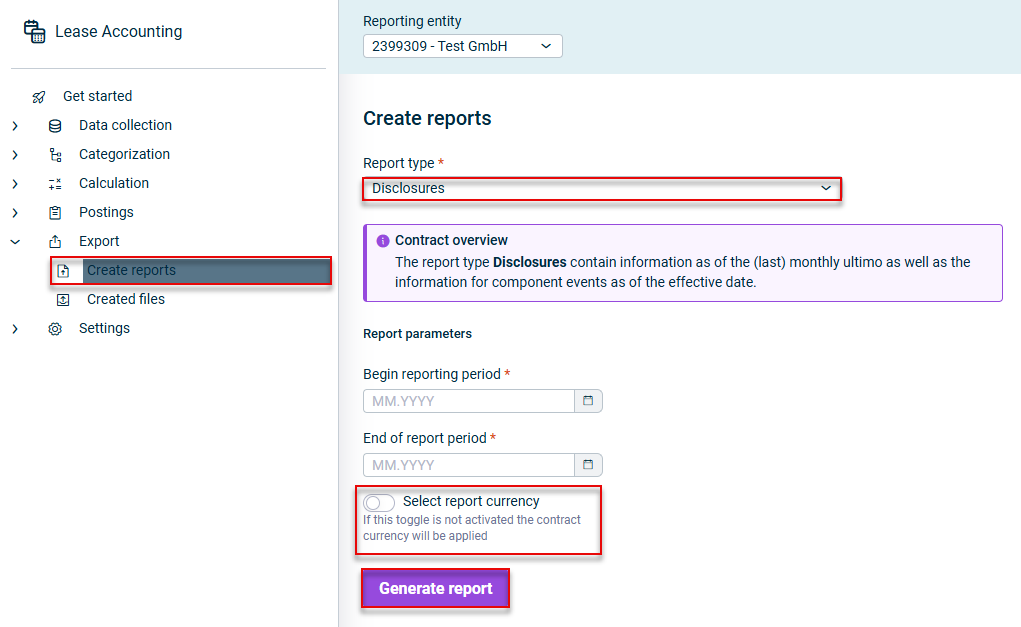
Task: Select the Export share icon
Action: (55, 241)
